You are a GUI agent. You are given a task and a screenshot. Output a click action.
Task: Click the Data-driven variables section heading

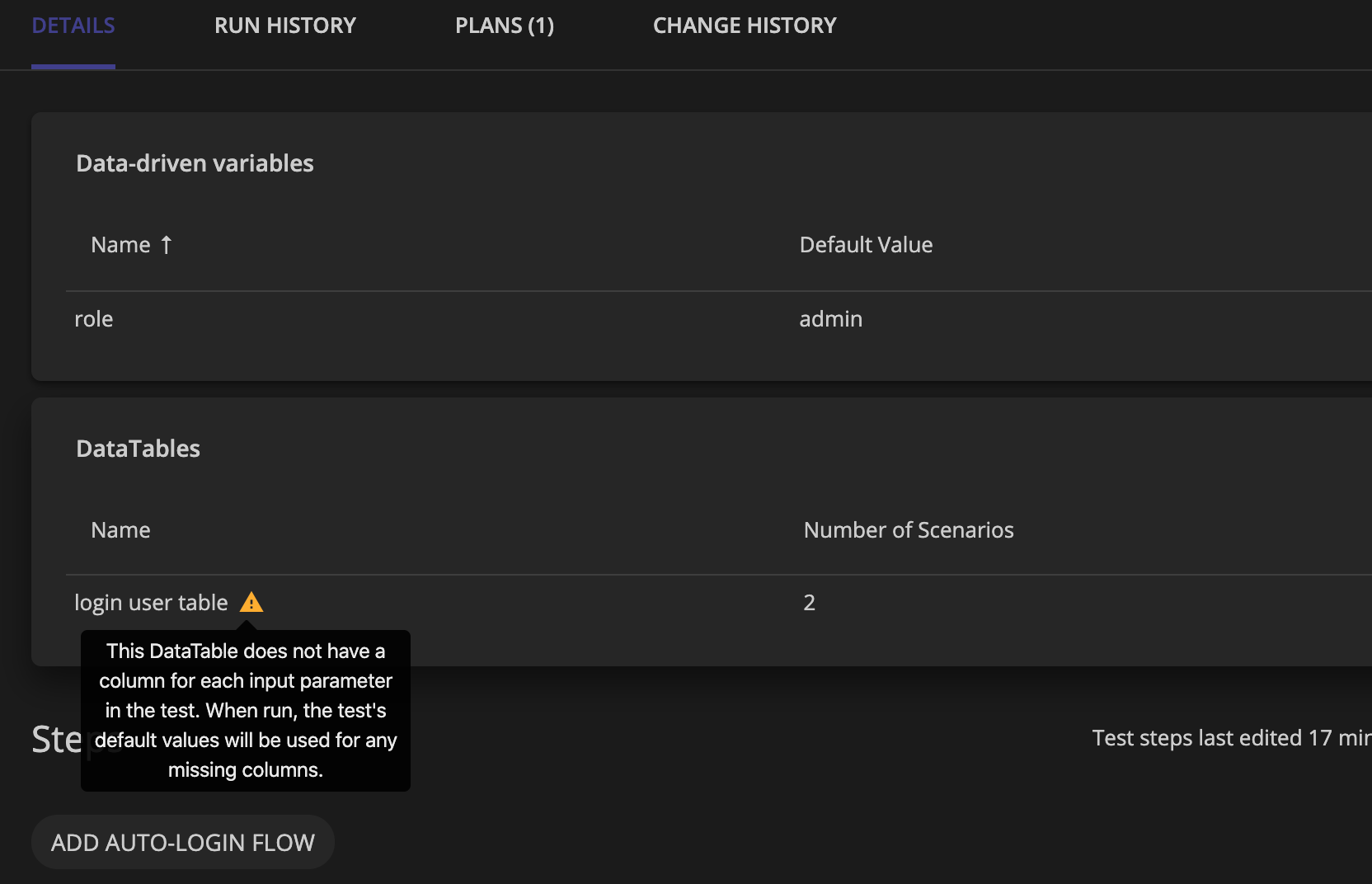coord(195,163)
